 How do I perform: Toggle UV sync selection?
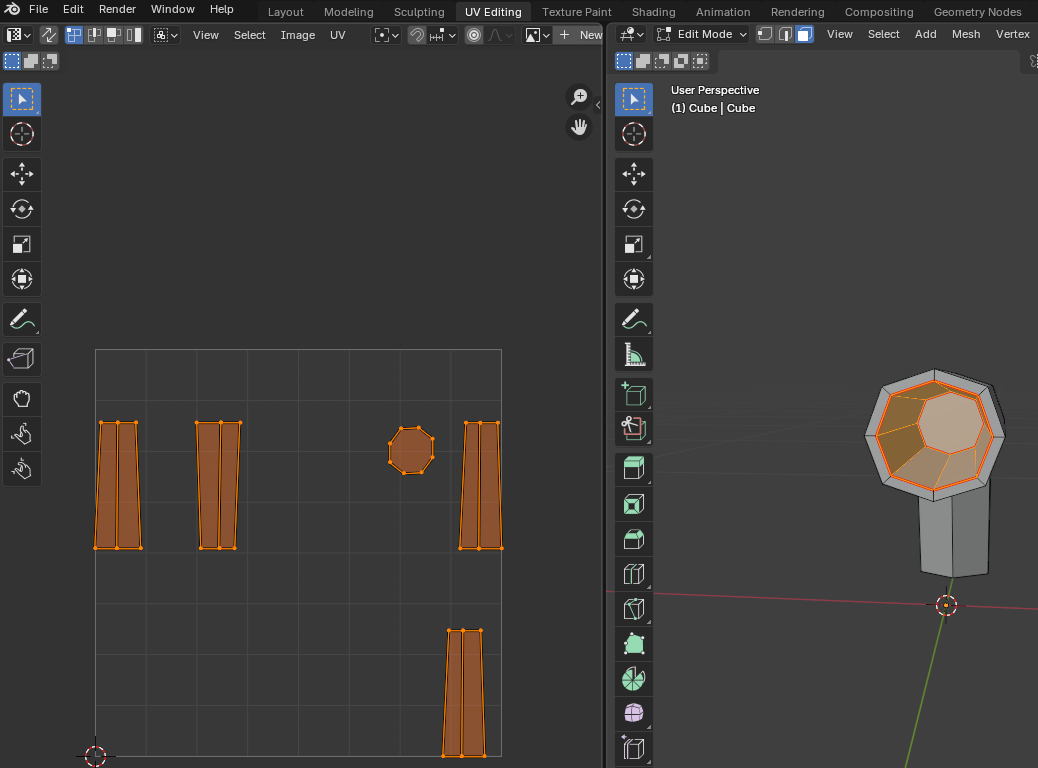coord(48,34)
